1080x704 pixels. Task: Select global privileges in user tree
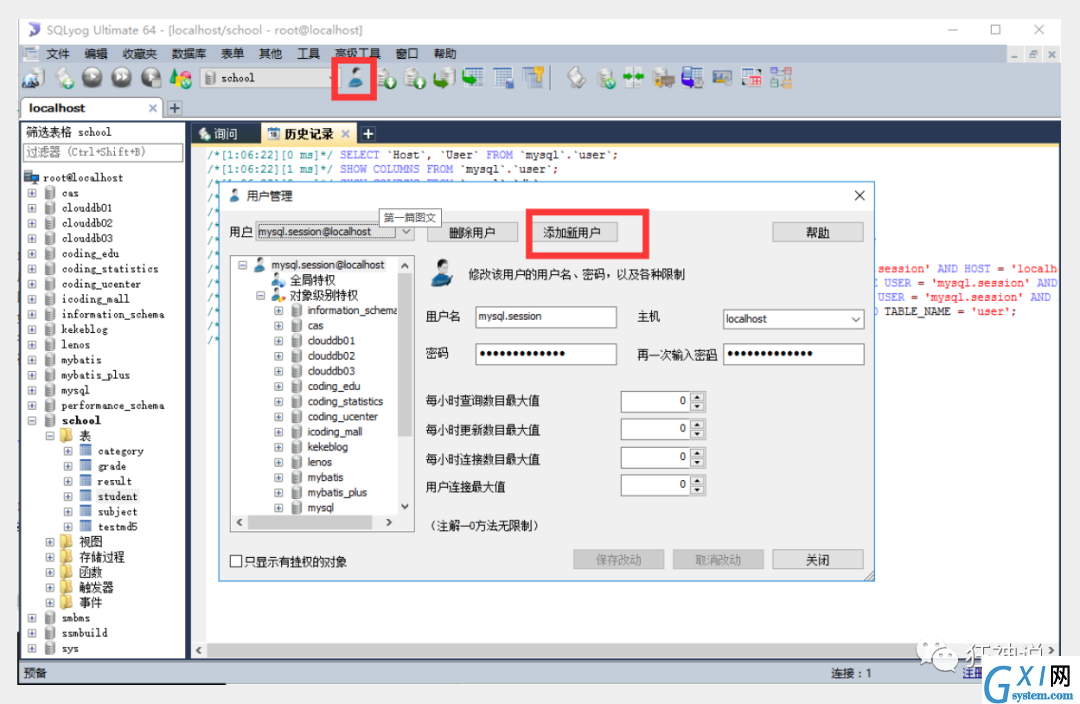312,280
